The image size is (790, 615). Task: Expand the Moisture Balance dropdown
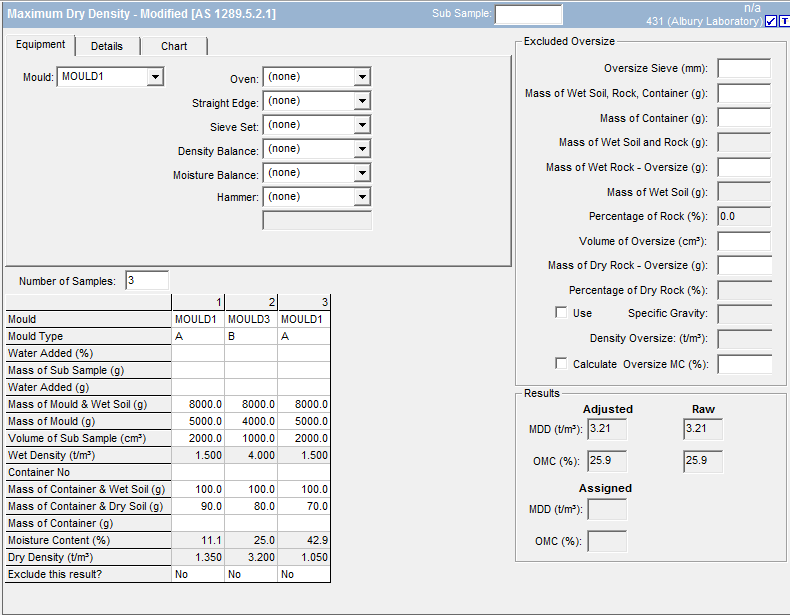tap(362, 173)
